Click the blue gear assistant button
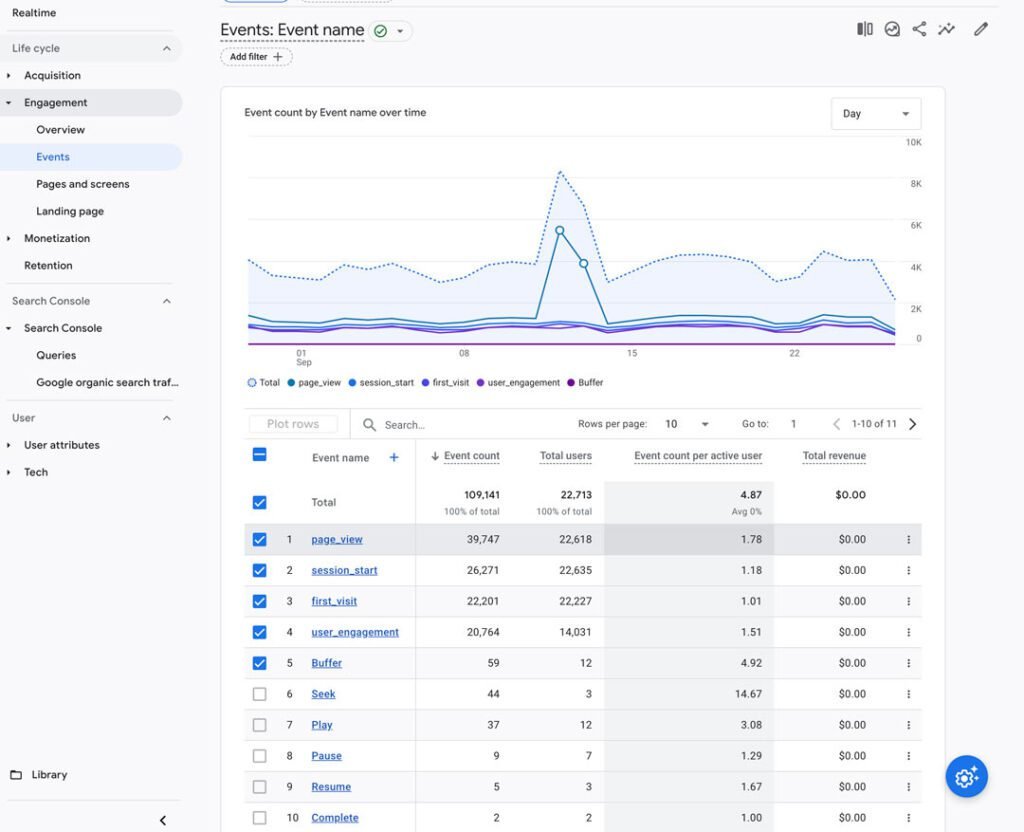 [967, 776]
